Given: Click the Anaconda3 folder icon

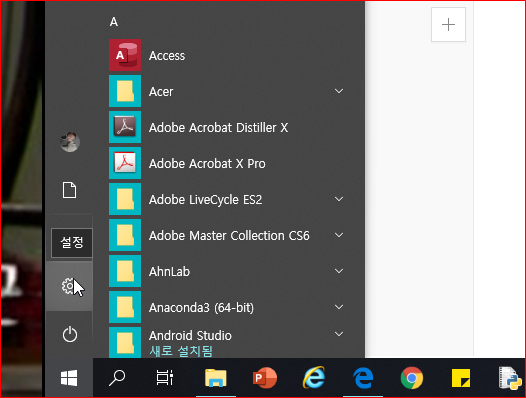Looking at the screenshot, I should coord(125,307).
